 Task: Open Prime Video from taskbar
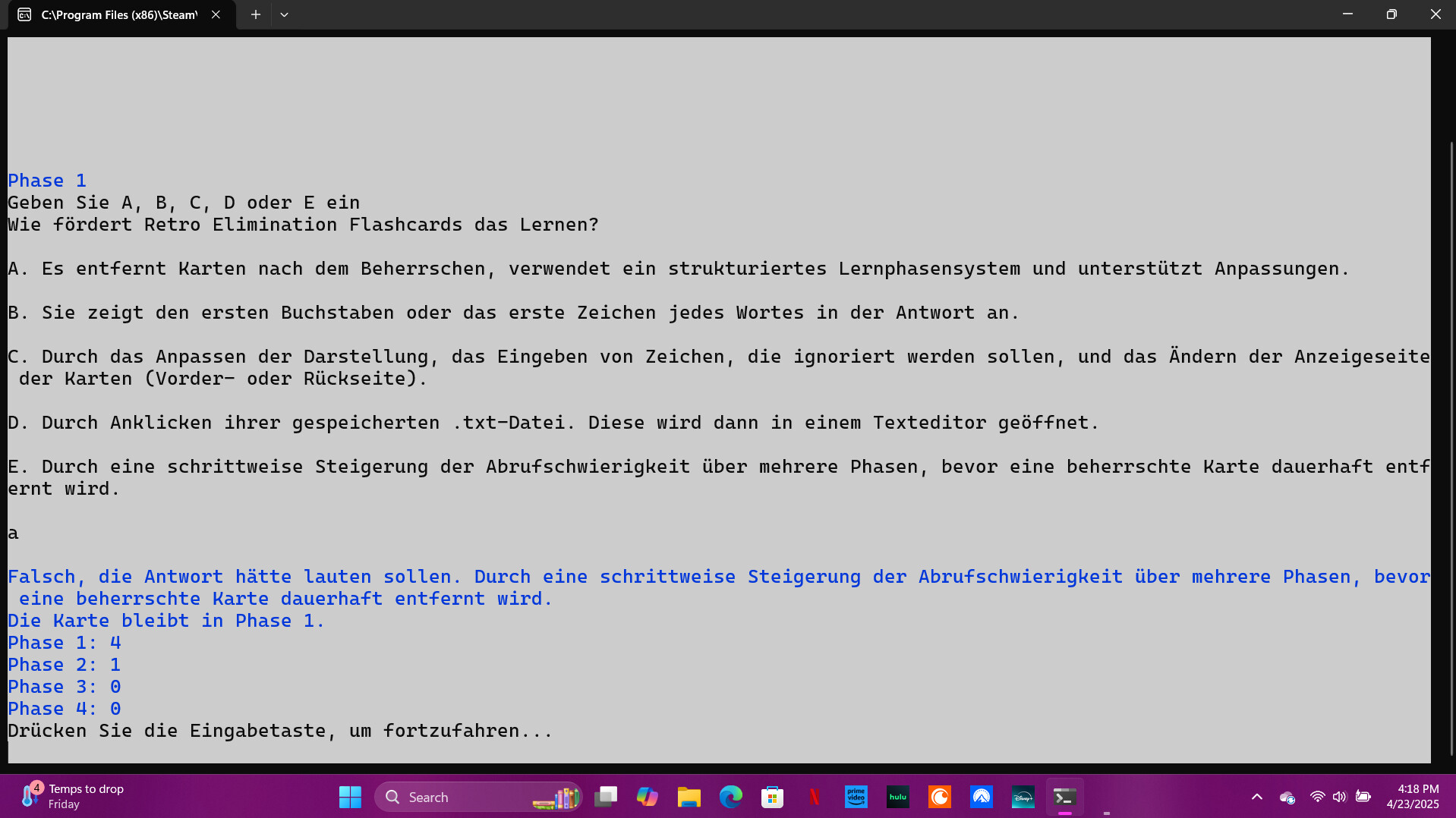point(856,797)
